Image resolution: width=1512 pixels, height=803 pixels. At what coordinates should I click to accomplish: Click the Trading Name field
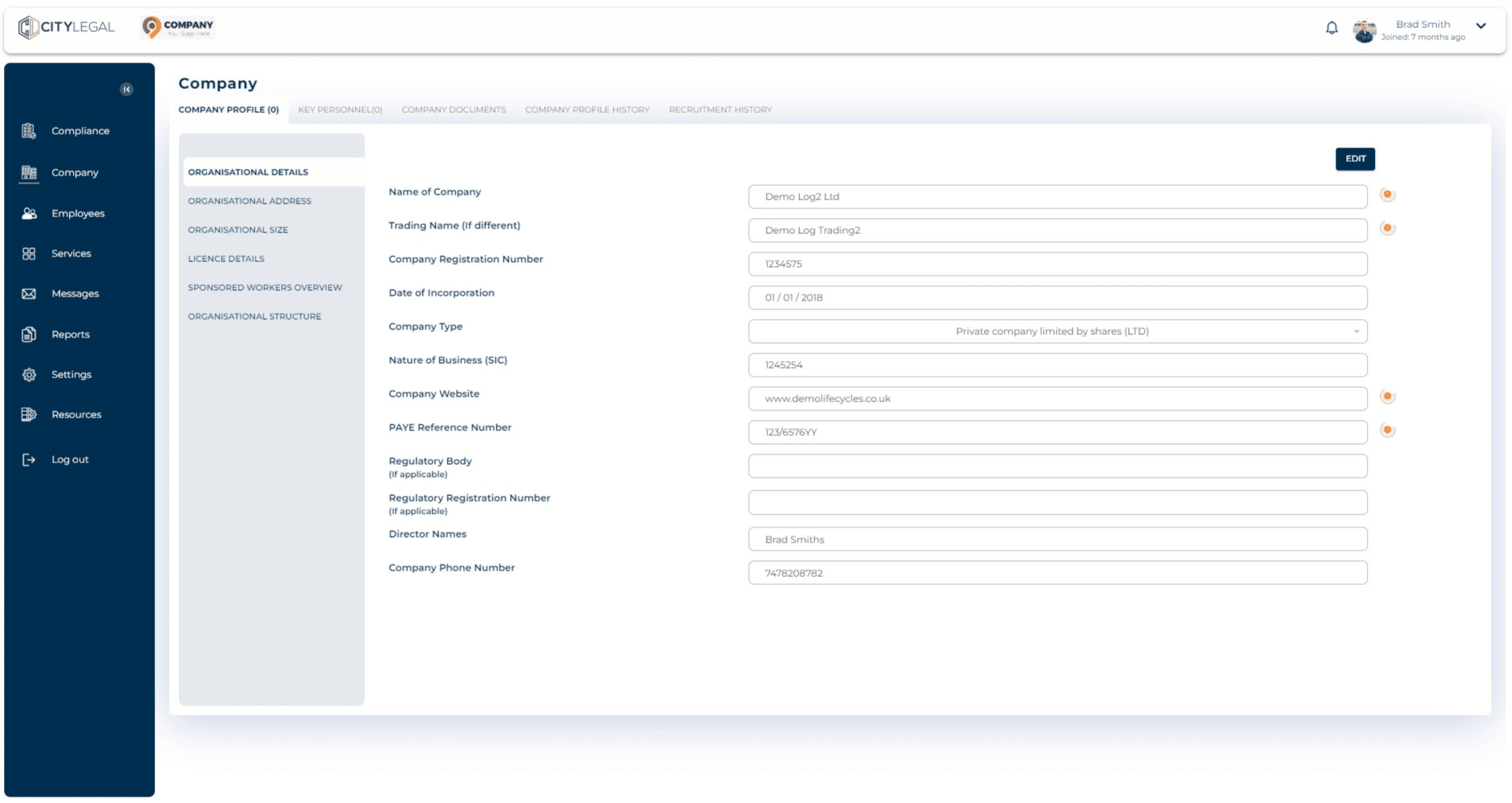(x=1058, y=230)
